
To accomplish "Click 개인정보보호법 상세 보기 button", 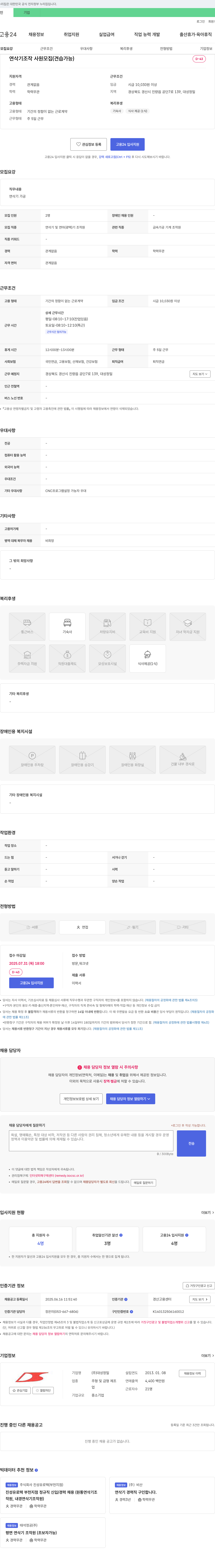I will coord(82,1099).
